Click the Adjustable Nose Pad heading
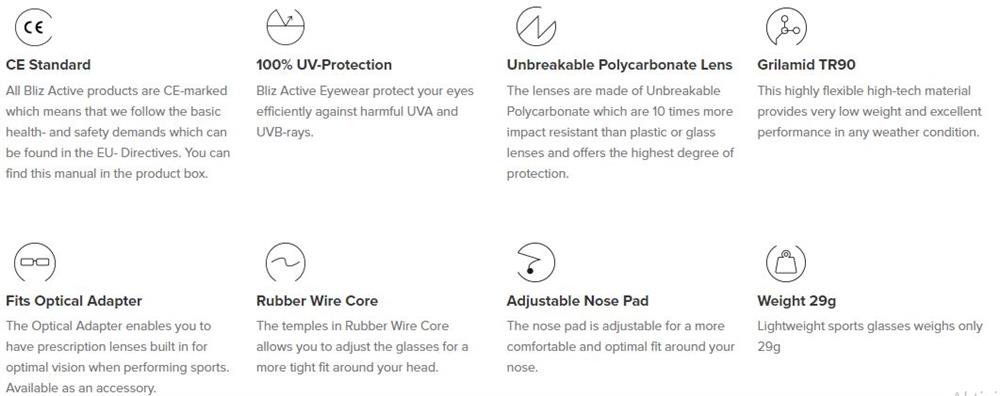The image size is (1000, 396). tap(577, 300)
